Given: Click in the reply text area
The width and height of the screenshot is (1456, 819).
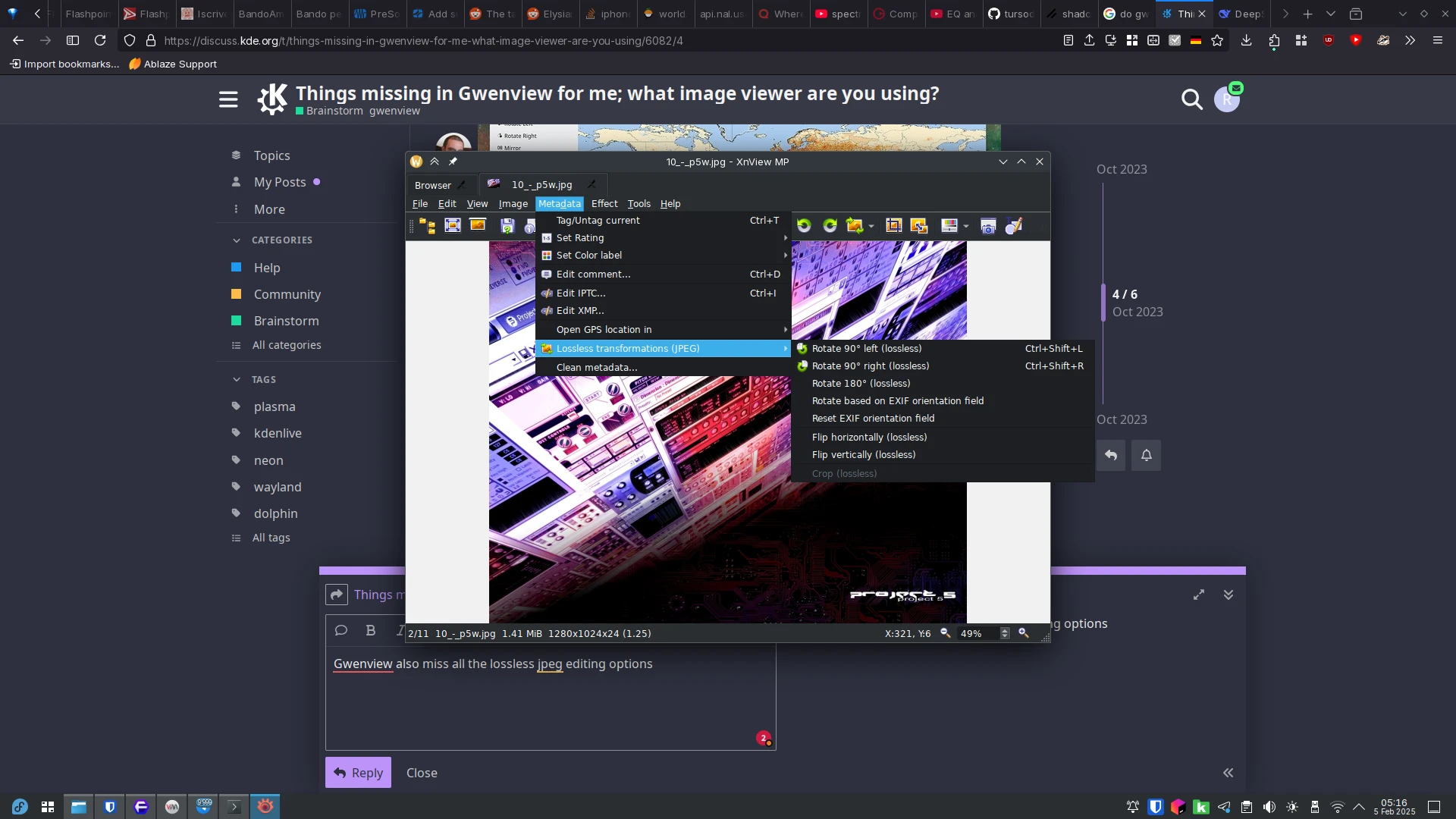Looking at the screenshot, I should coord(551,698).
